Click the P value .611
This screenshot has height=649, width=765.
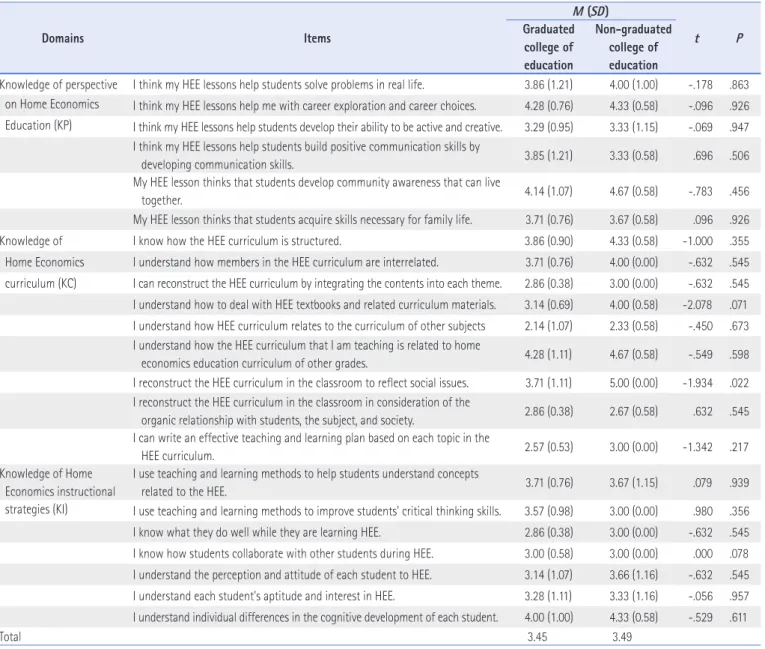click(x=739, y=617)
